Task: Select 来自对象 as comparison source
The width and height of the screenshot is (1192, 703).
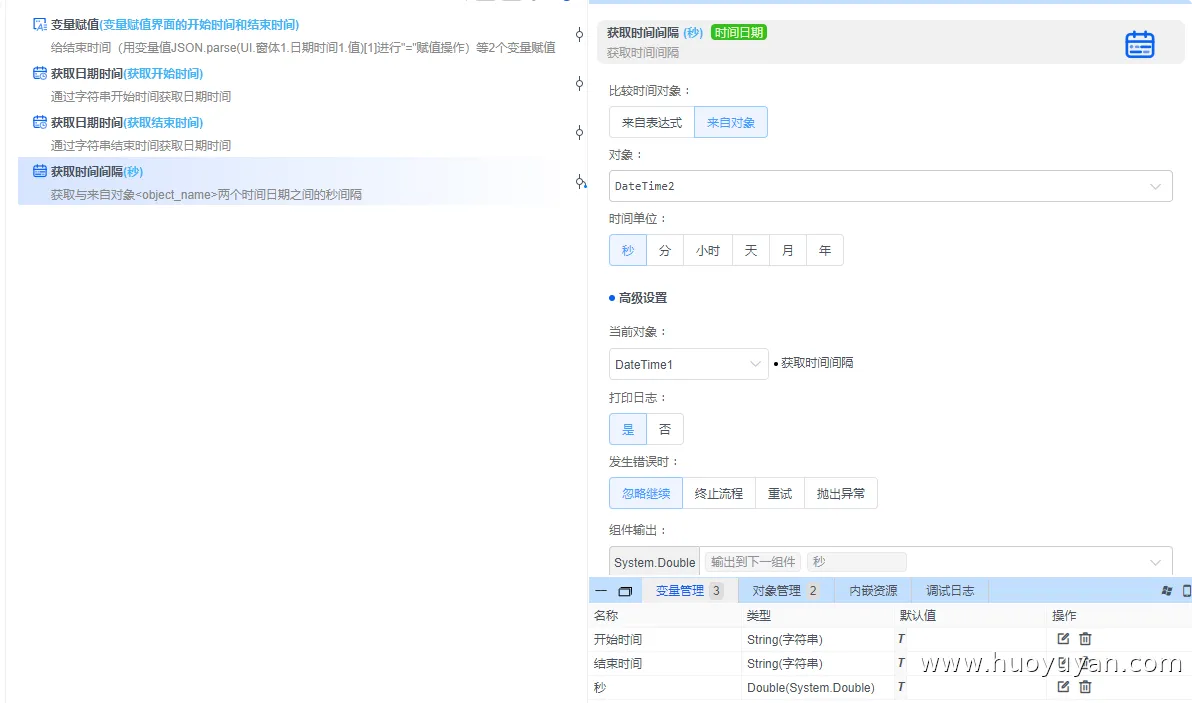Action: pyautogui.click(x=731, y=122)
